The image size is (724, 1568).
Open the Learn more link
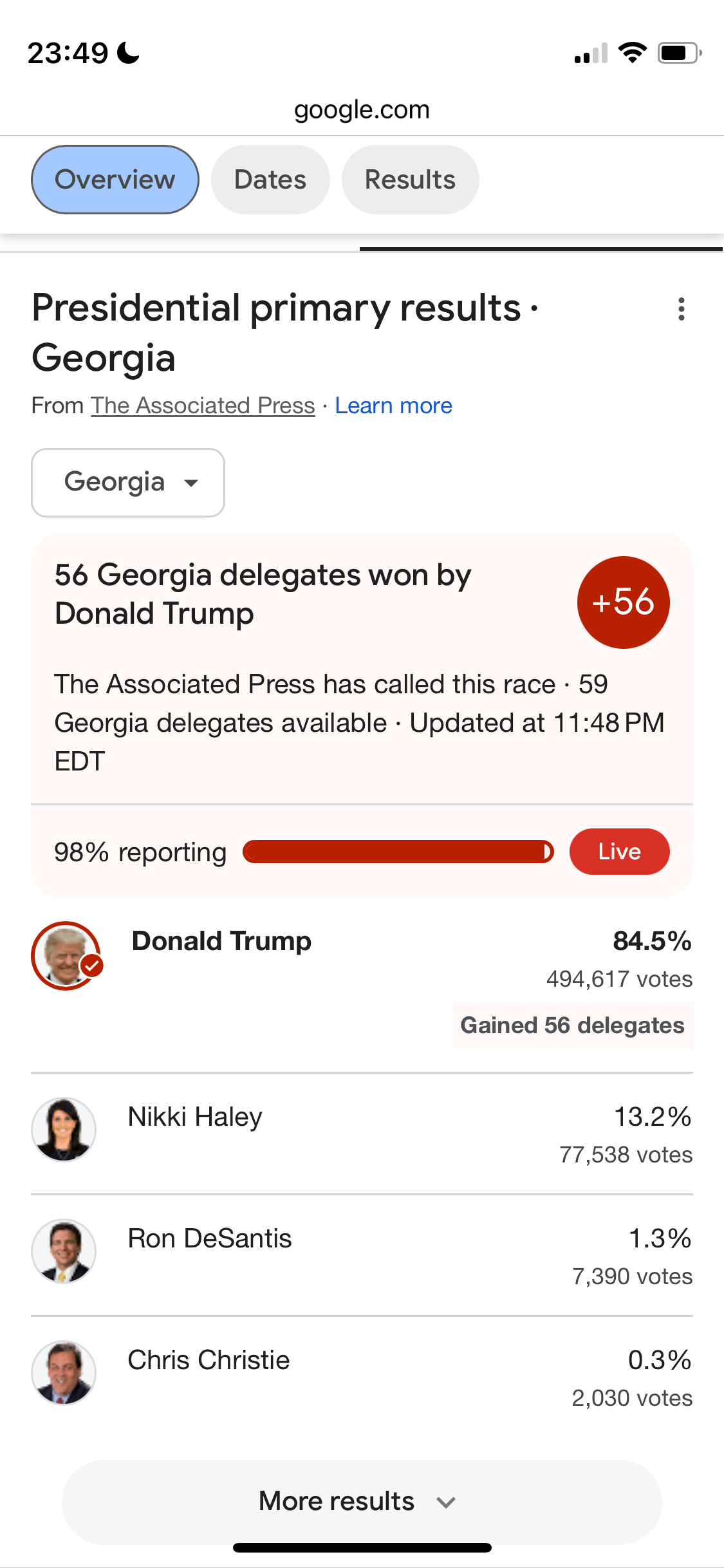pyautogui.click(x=393, y=406)
